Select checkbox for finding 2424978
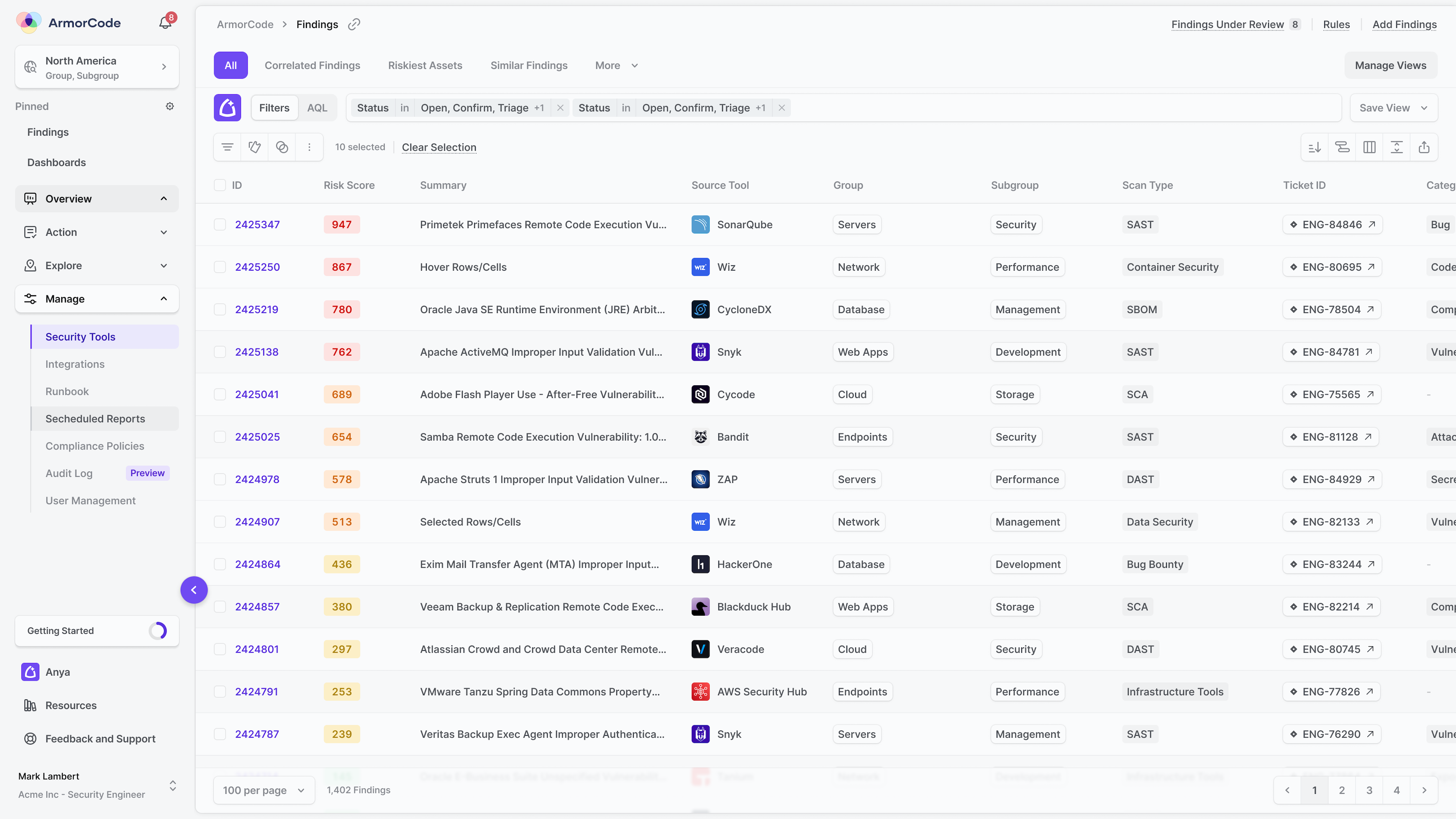1456x819 pixels. (220, 479)
